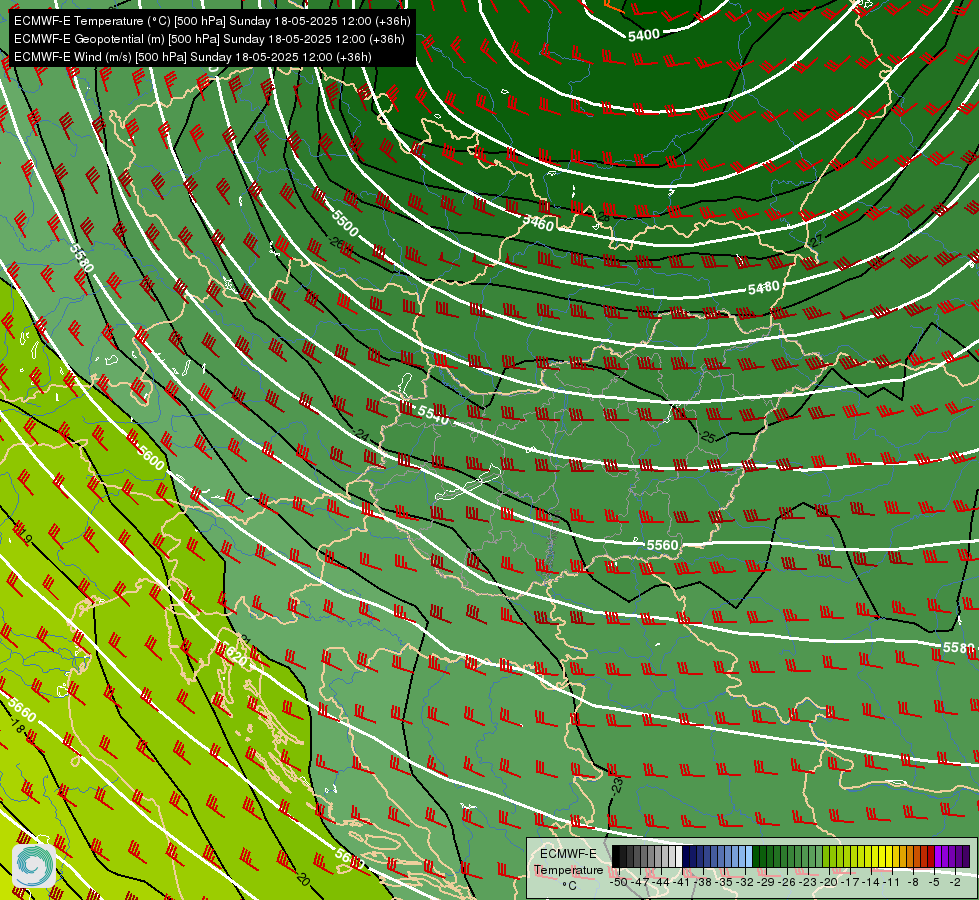Click the white swatch in the temperature legend
Viewport: 979px width, 900px height.
[679, 856]
